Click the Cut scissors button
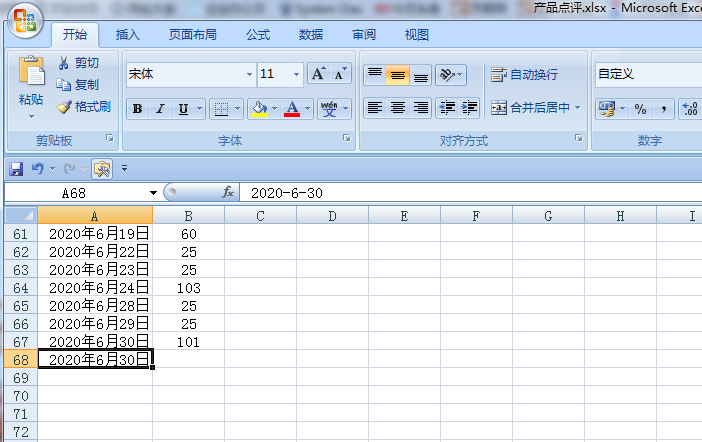Viewport: 702px width, 442px height. [78, 63]
